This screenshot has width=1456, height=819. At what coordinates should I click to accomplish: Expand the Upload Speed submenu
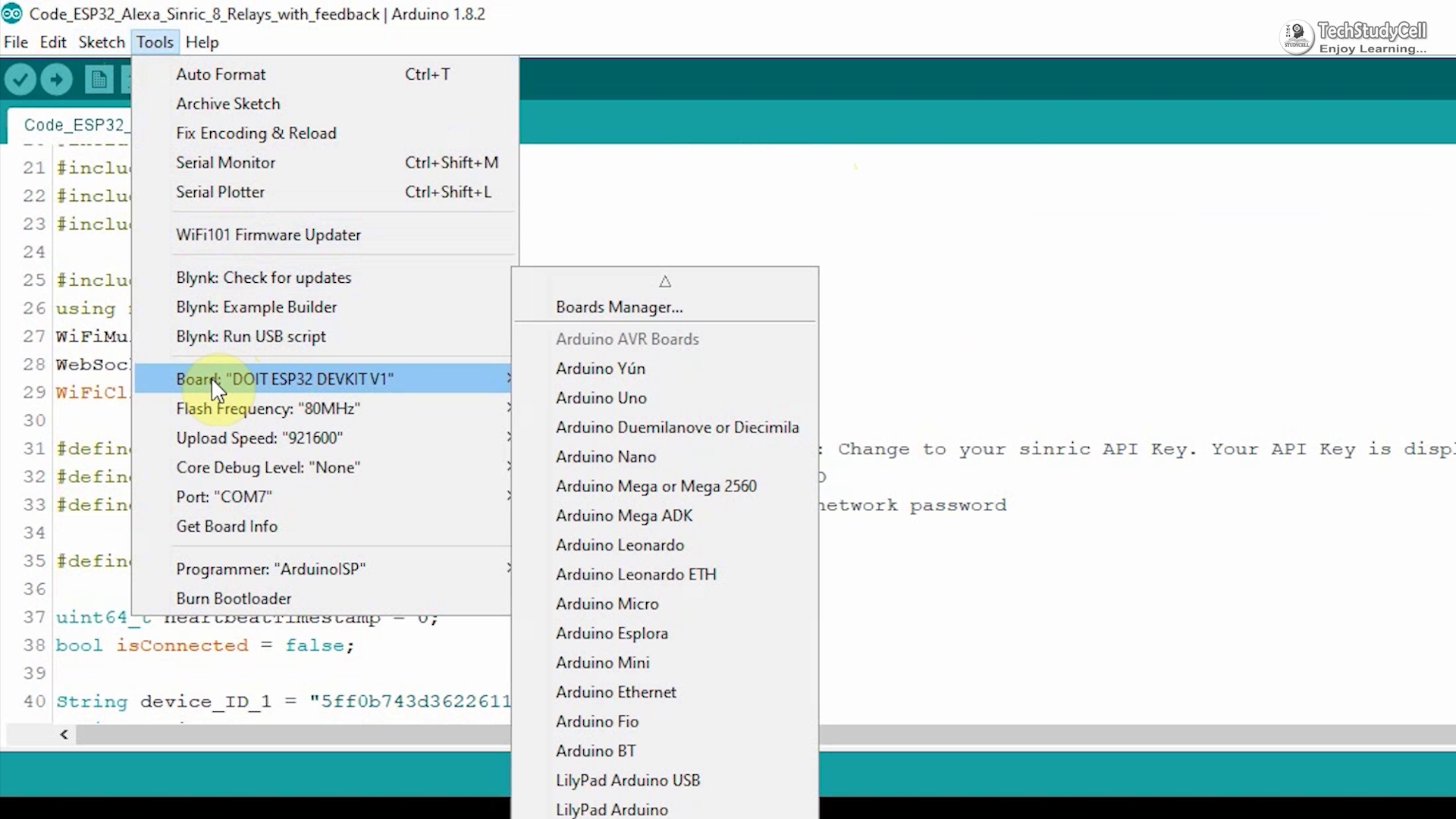259,438
